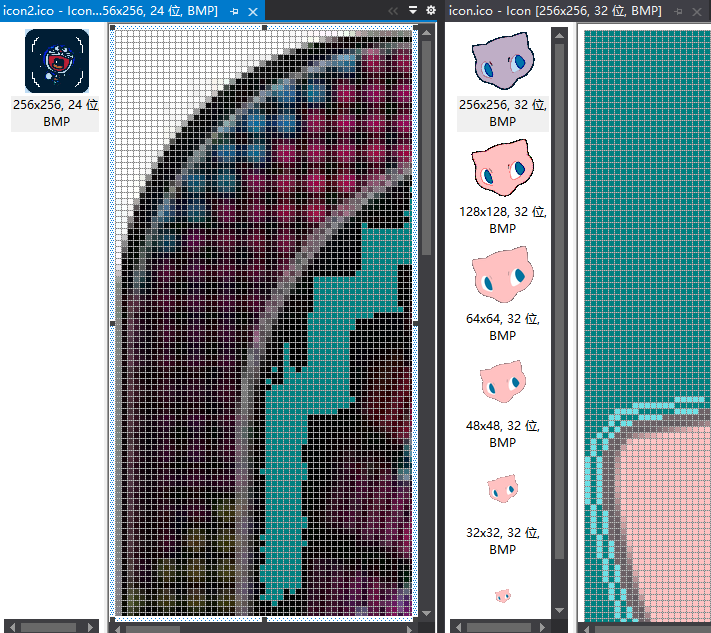This screenshot has height=633, width=711.
Task: Open the window options gear icon
Action: (431, 10)
